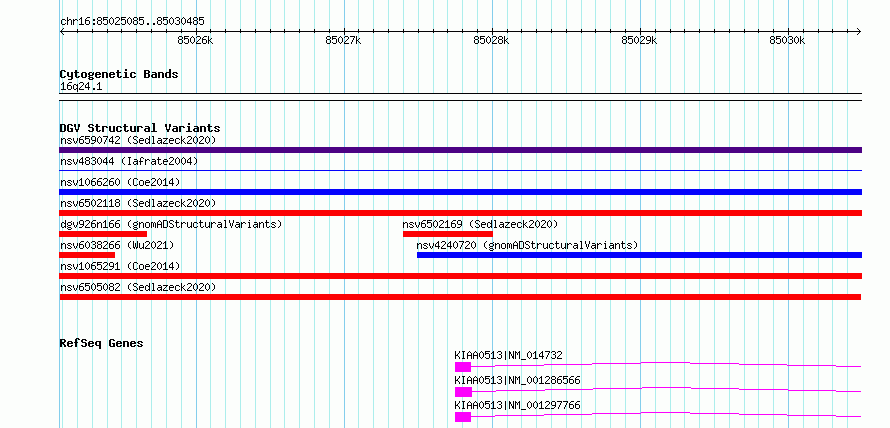Click the 85027k ruler tick label
The image size is (890, 428).
pos(343,40)
